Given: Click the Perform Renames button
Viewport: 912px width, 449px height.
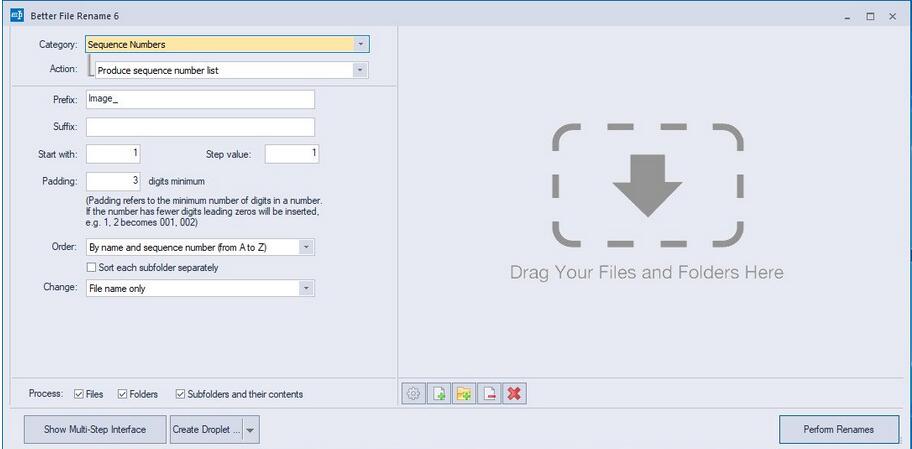Looking at the screenshot, I should pos(839,429).
